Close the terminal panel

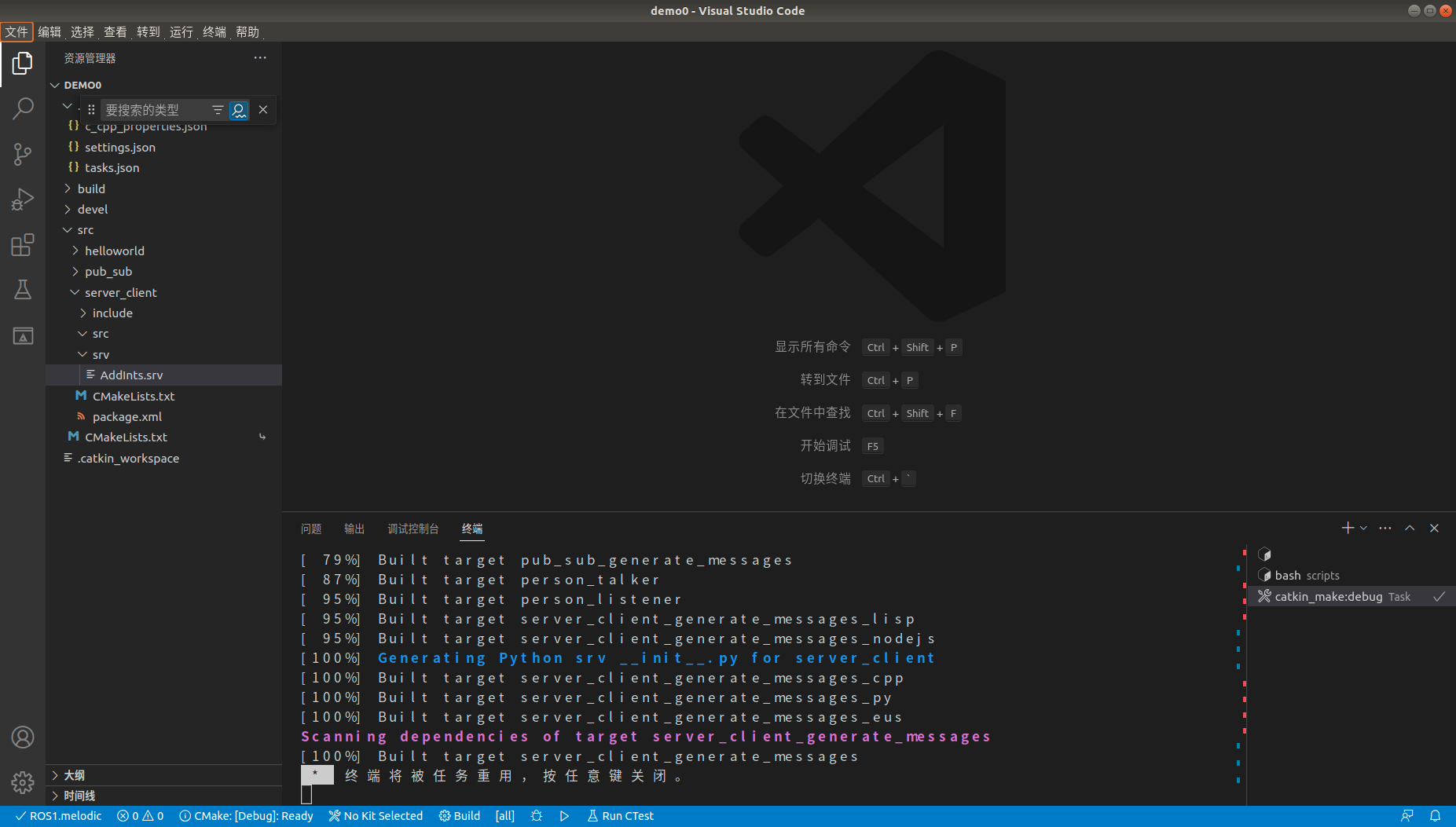[1434, 528]
